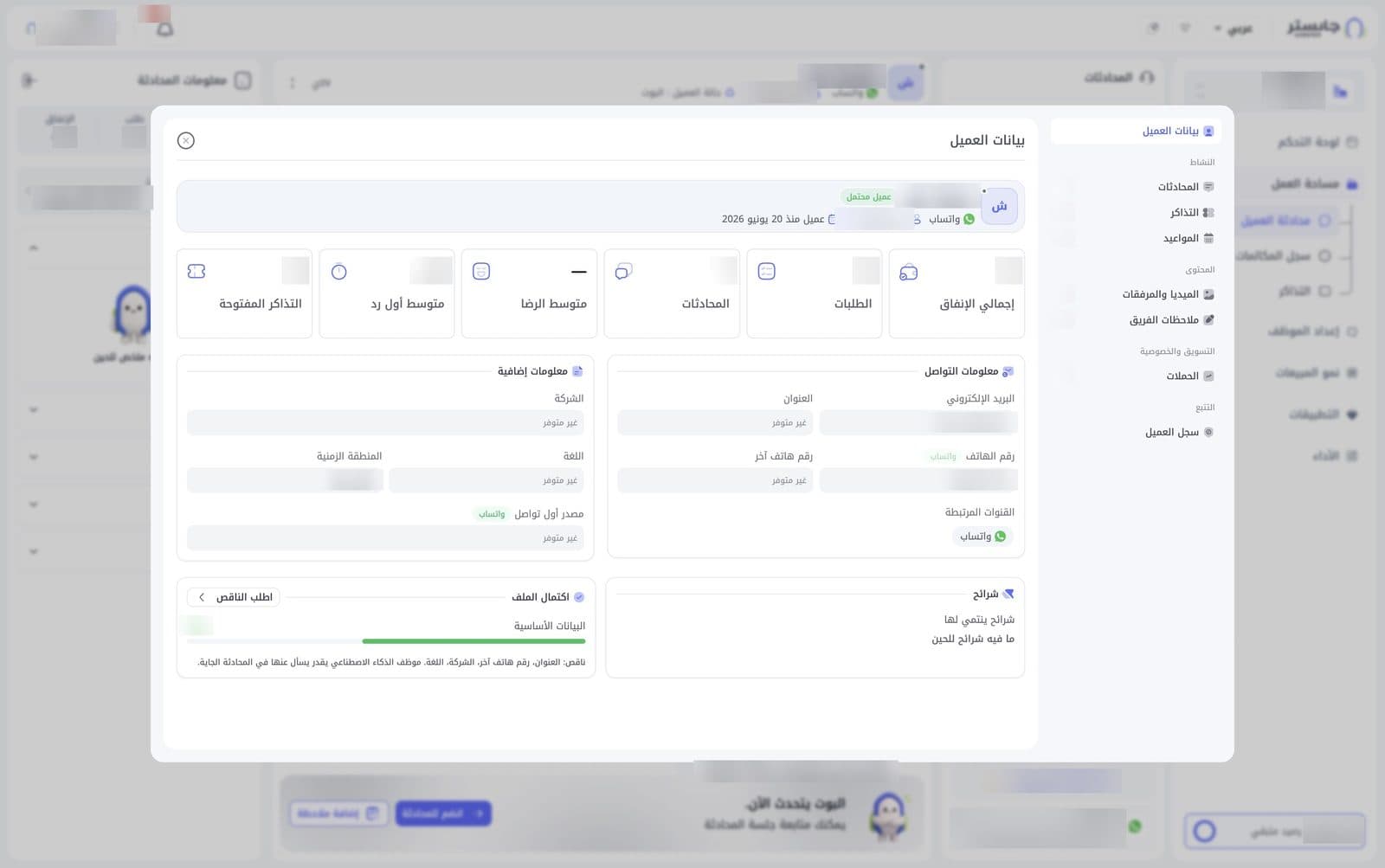Close the بيانات العميل dialog with the X

tap(186, 140)
